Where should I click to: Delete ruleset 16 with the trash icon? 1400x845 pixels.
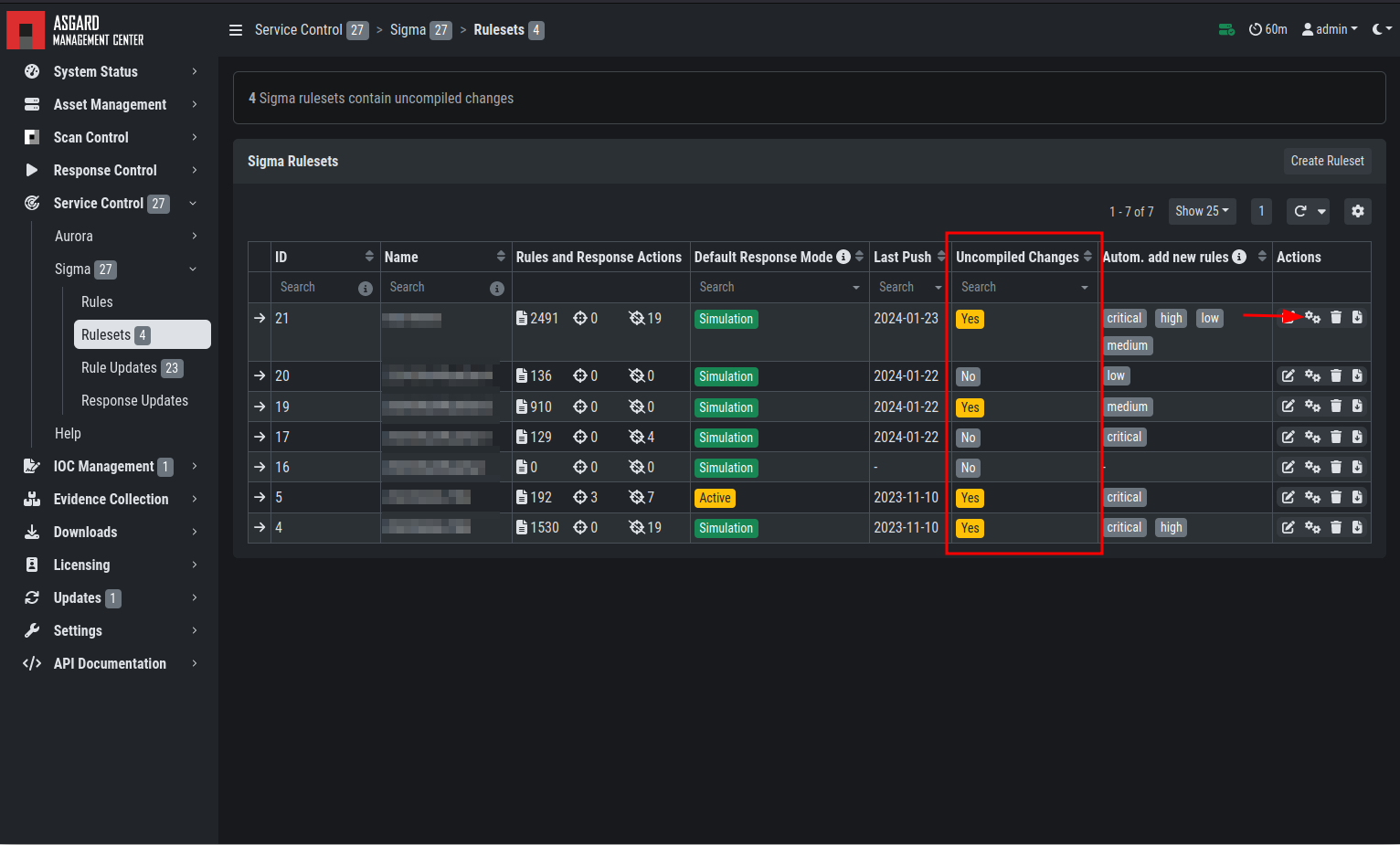point(1336,468)
